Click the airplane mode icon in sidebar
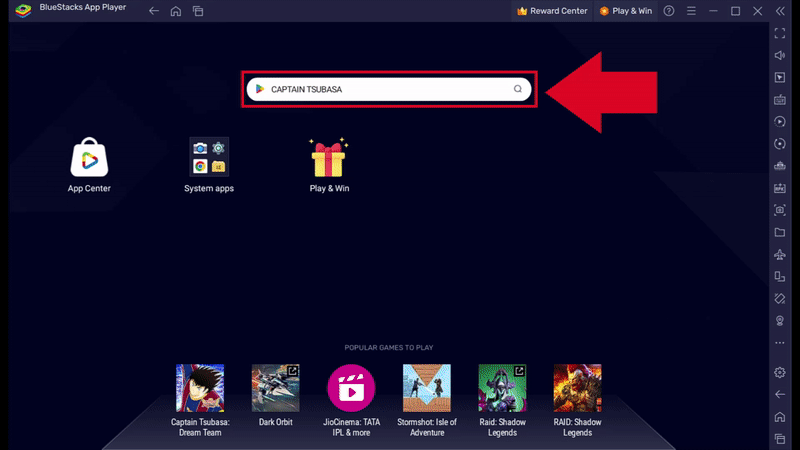The width and height of the screenshot is (800, 450). click(780, 254)
